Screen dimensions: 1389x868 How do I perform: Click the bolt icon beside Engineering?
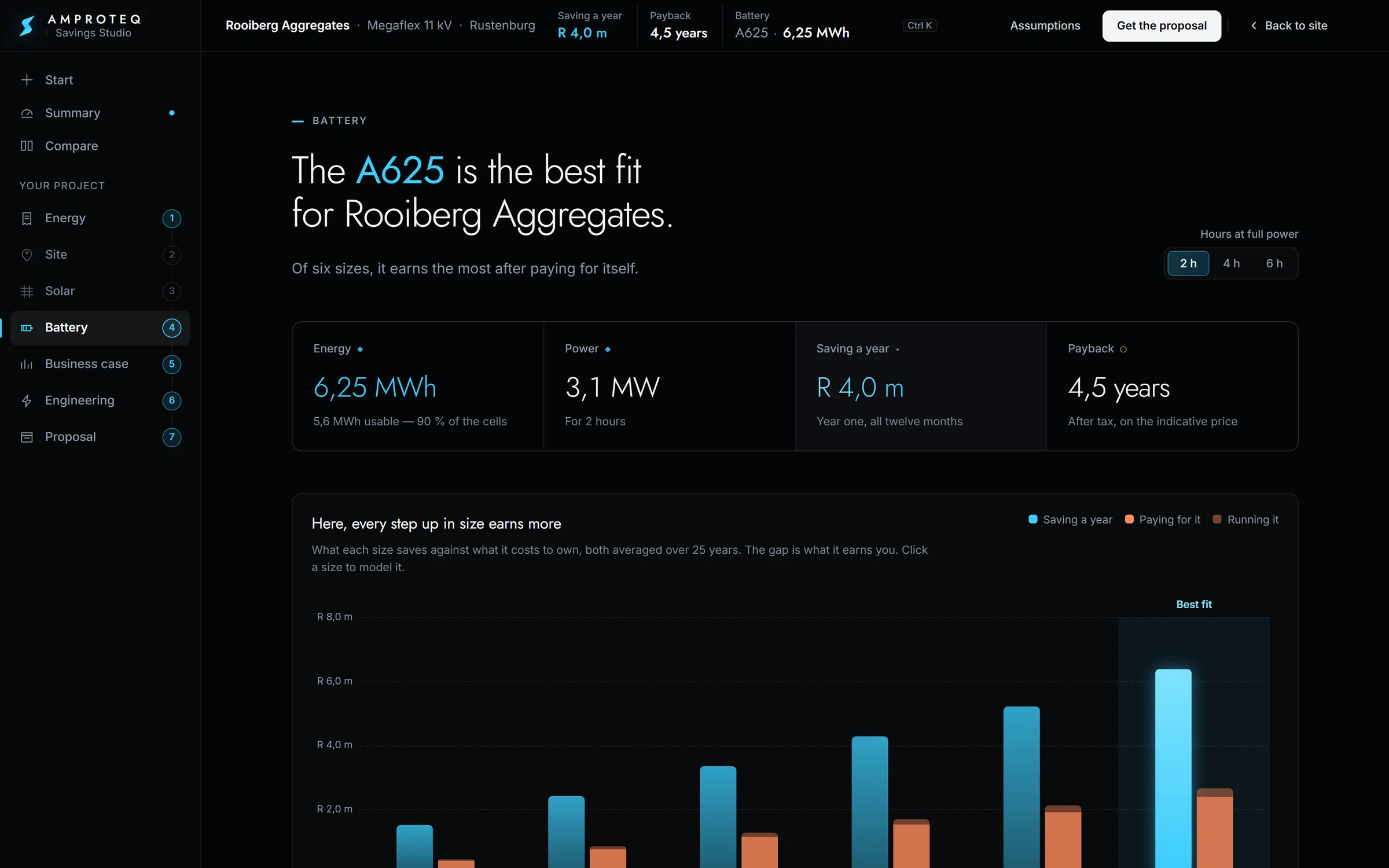(x=27, y=400)
